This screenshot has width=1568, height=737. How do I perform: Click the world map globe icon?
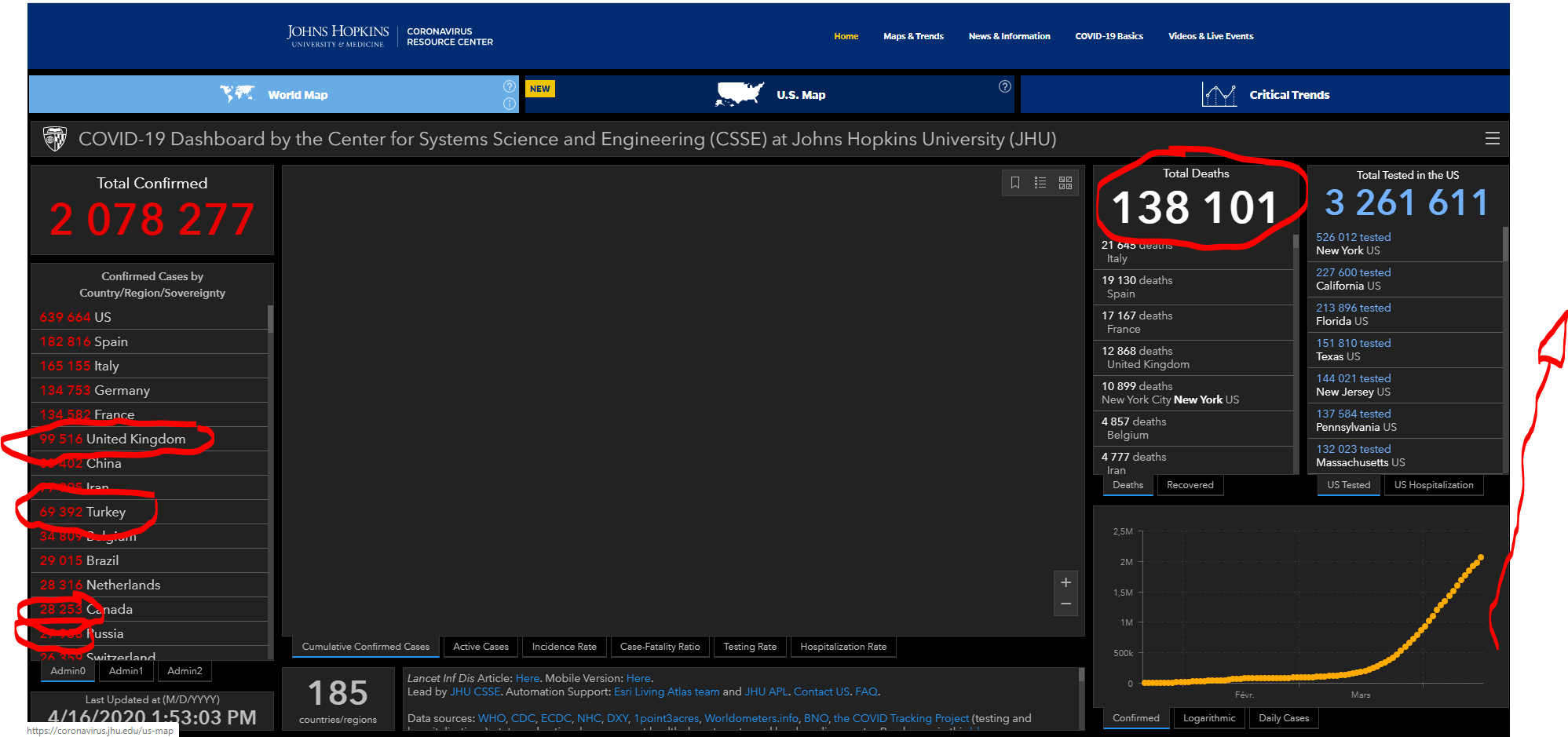(x=237, y=94)
